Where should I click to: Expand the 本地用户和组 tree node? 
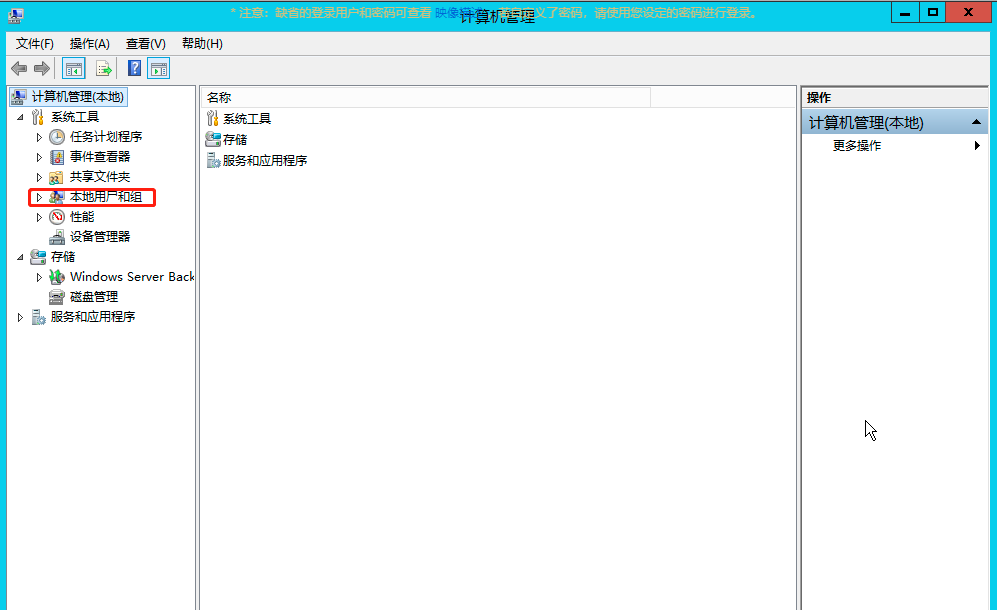click(x=39, y=197)
